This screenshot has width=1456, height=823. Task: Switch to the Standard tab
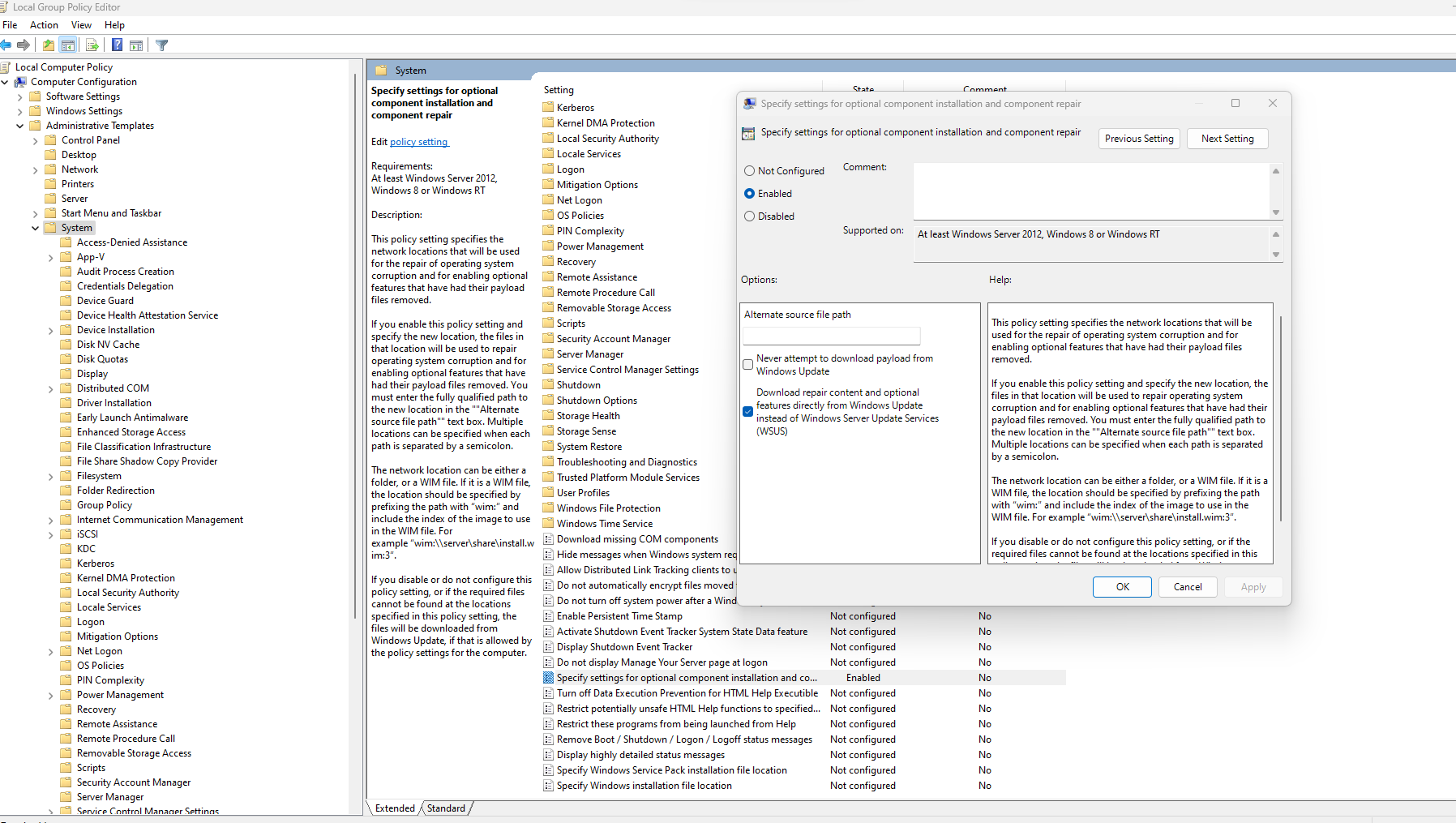446,808
